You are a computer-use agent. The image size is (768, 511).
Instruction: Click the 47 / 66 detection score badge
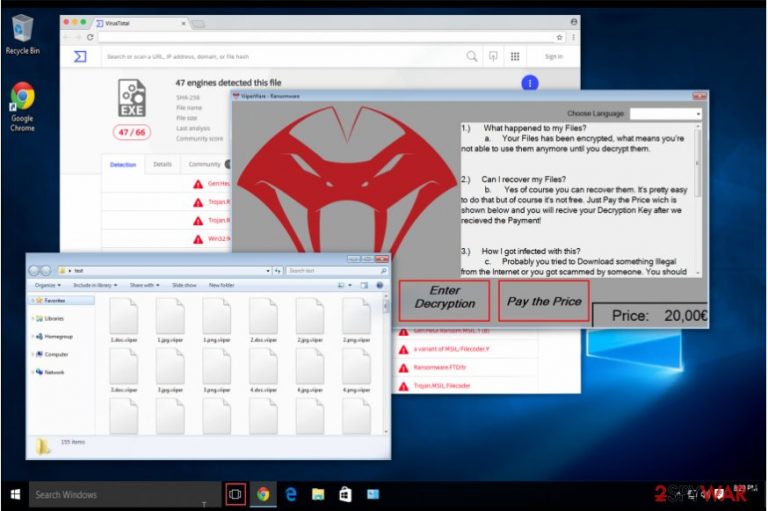click(132, 132)
